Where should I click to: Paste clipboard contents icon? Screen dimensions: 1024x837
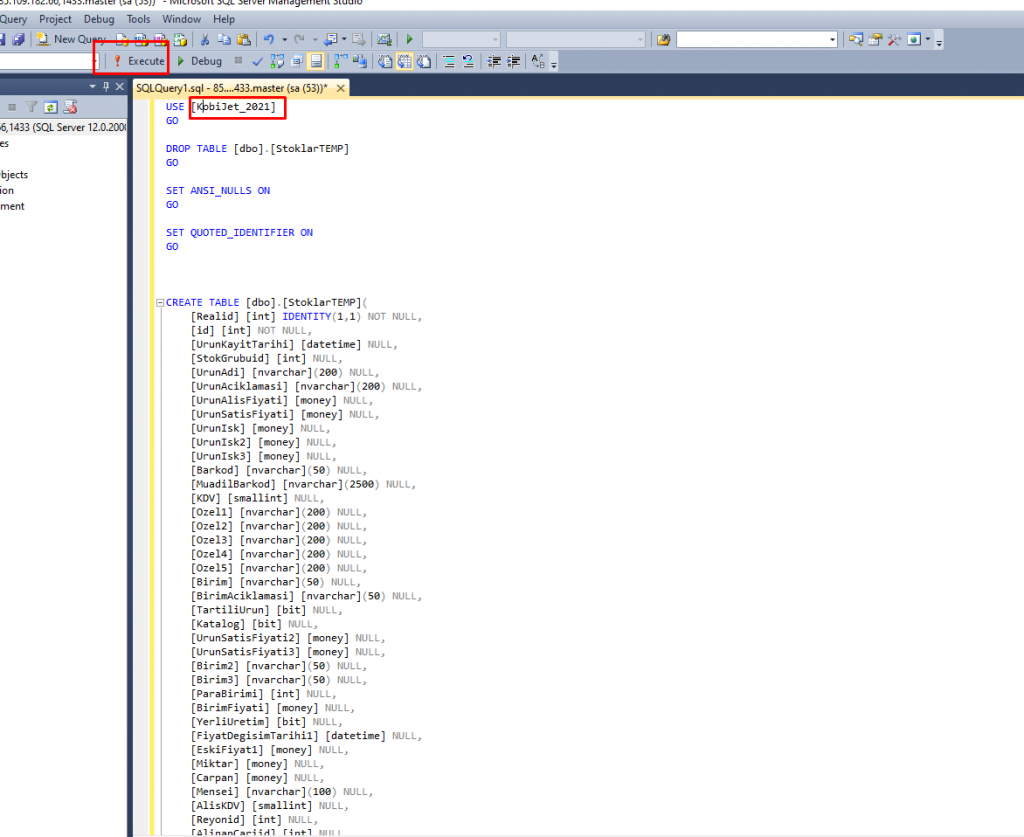pyautogui.click(x=244, y=39)
